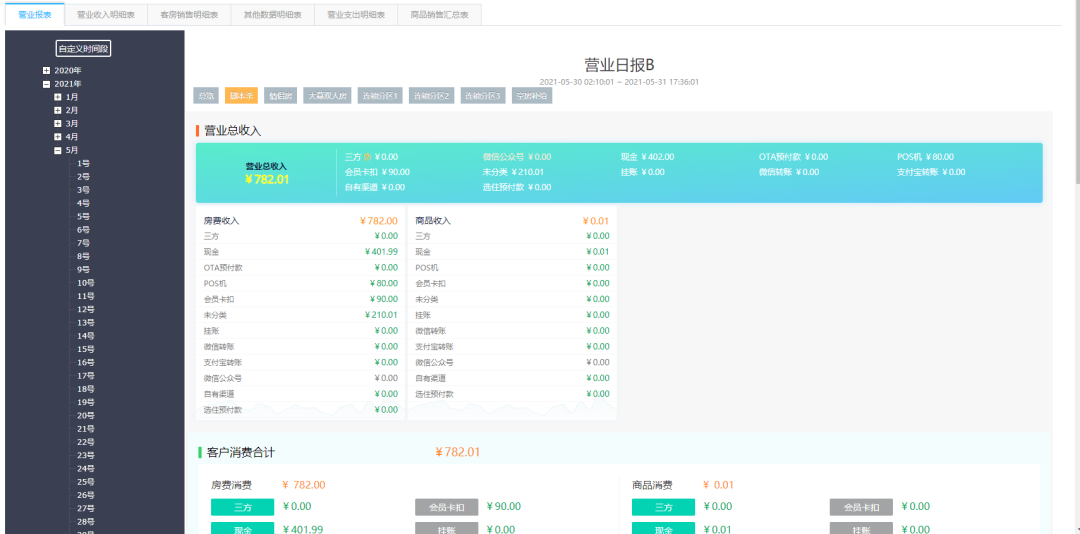Click POS机 ¥80.00 in the teal banner

point(925,157)
